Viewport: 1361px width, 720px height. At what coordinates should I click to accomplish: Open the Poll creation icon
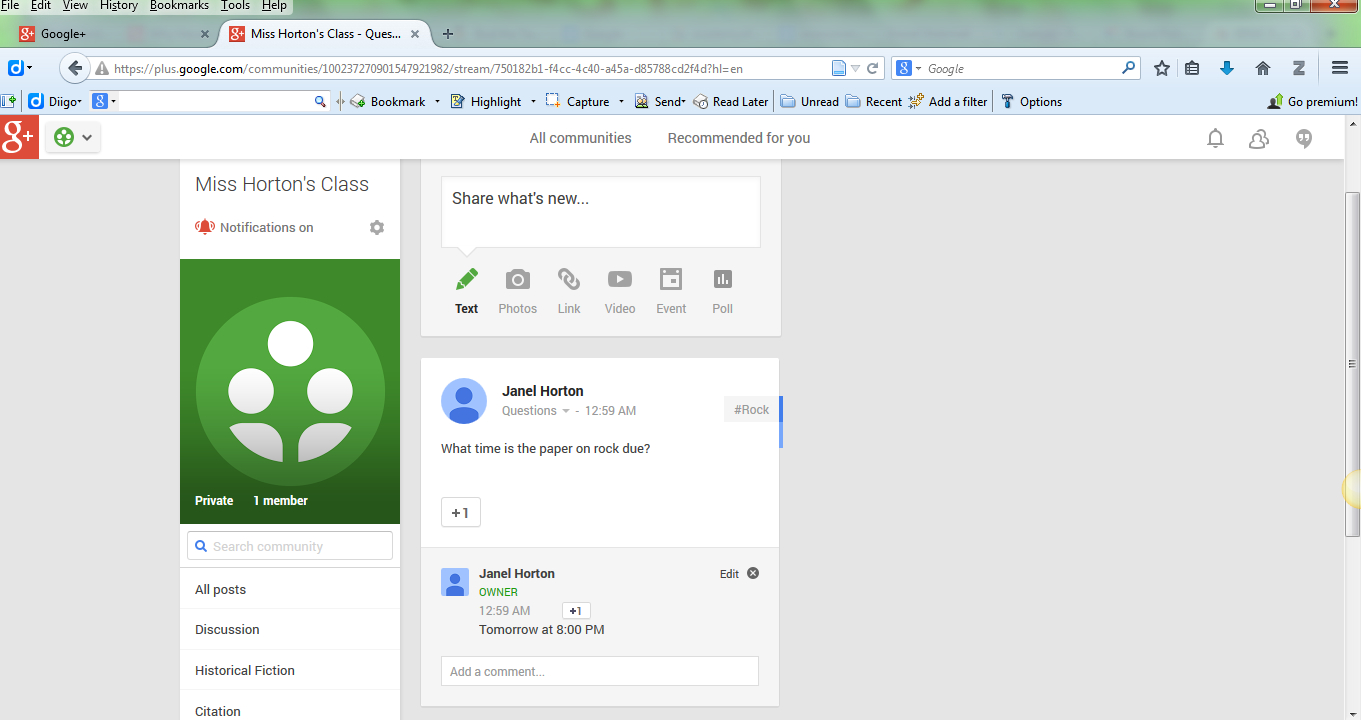tap(722, 280)
